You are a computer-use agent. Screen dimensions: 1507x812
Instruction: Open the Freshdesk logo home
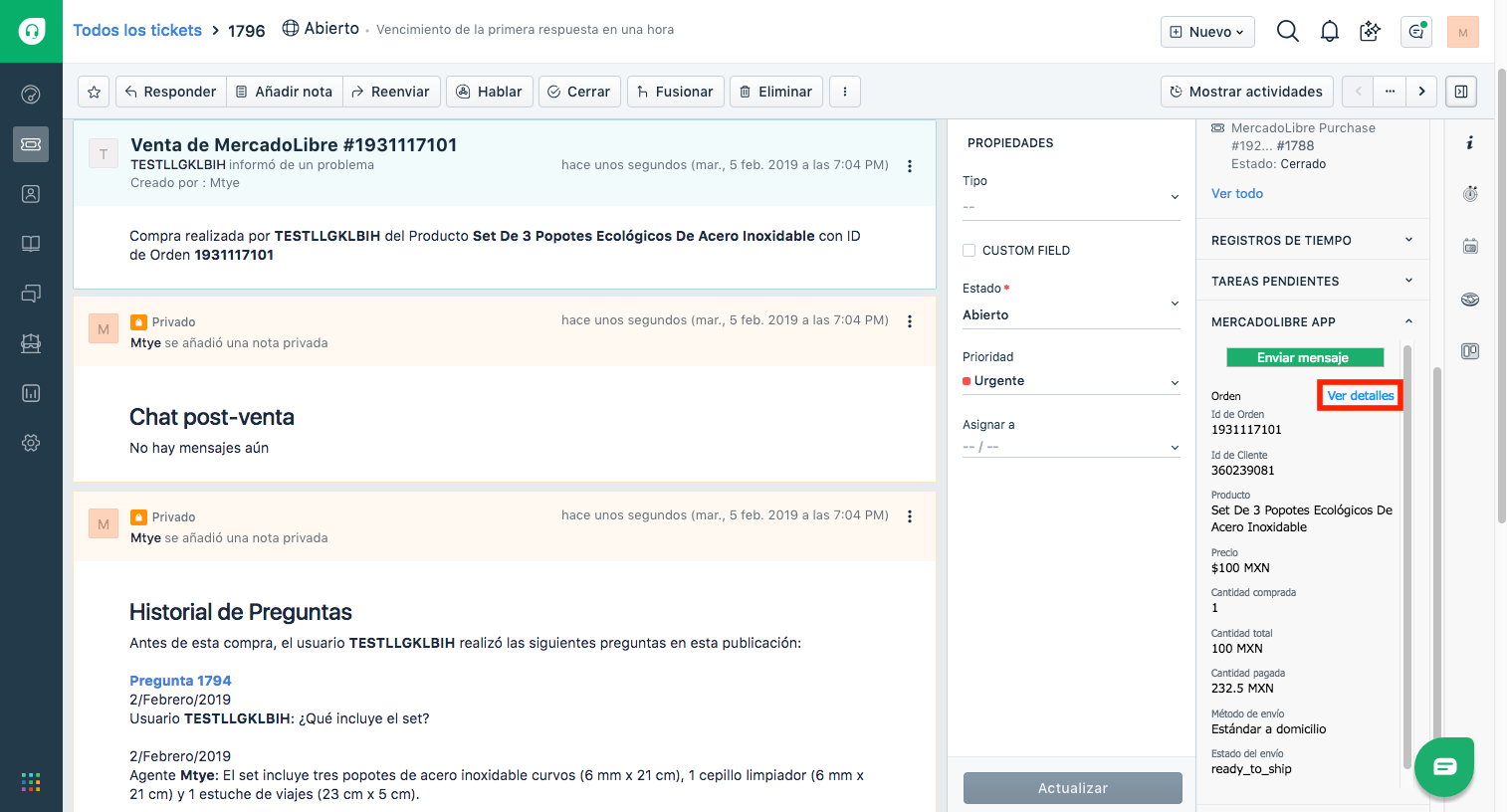[31, 31]
